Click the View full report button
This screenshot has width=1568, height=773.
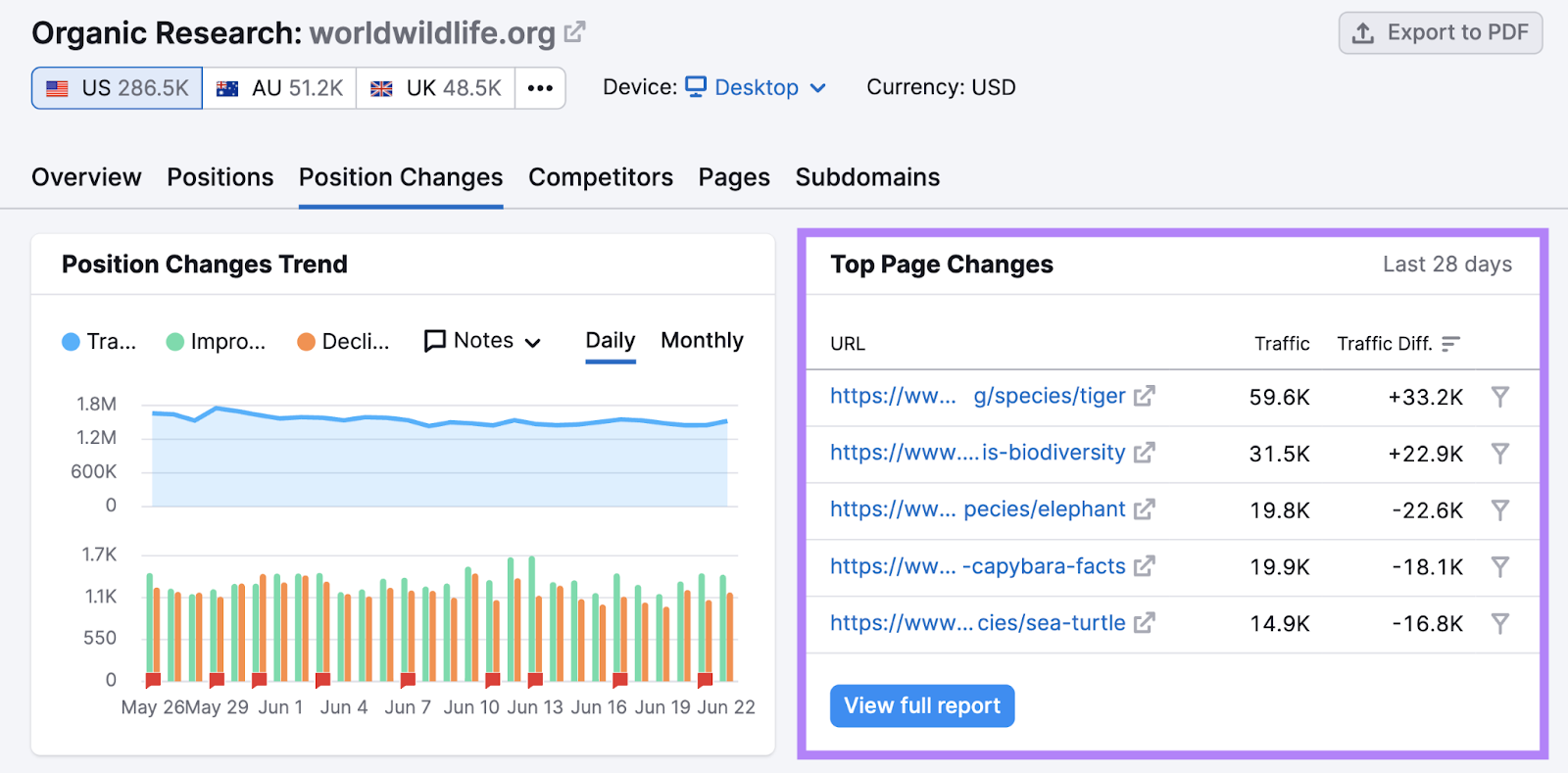(921, 706)
